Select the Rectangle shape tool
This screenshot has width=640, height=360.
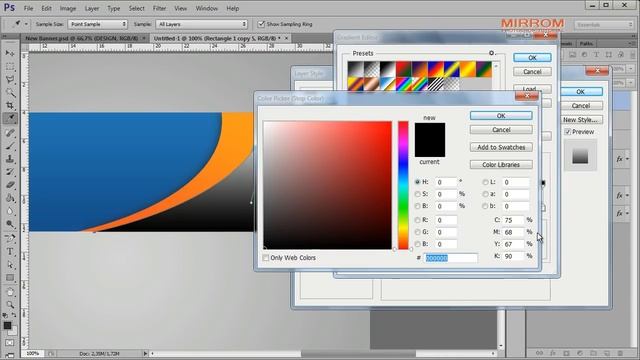[x=10, y=278]
